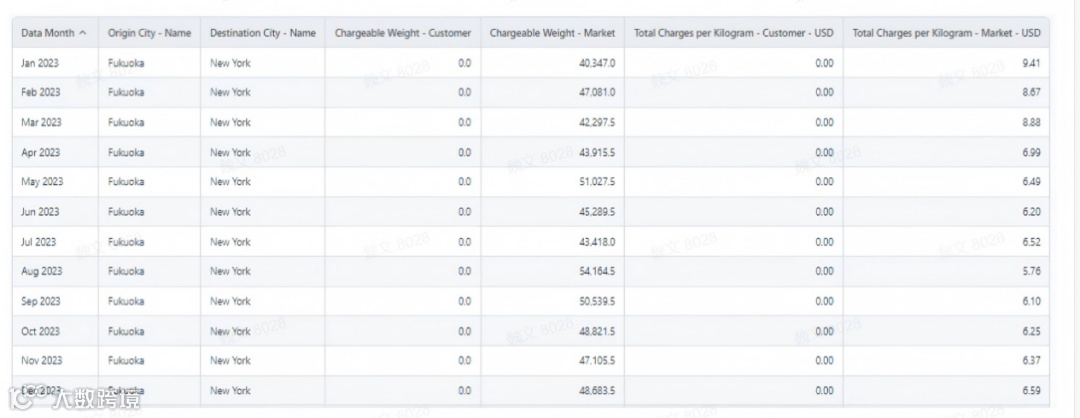
Task: Sort by Origin City - Name column header
Action: point(149,33)
